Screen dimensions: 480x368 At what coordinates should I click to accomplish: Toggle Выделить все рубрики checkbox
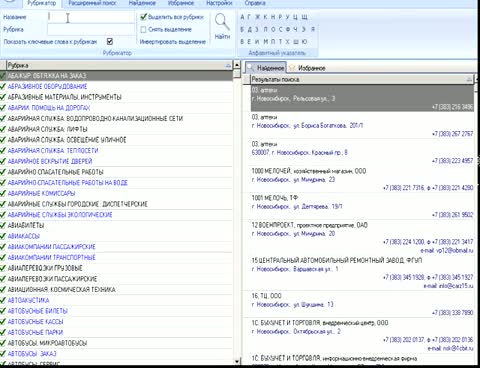pos(143,17)
